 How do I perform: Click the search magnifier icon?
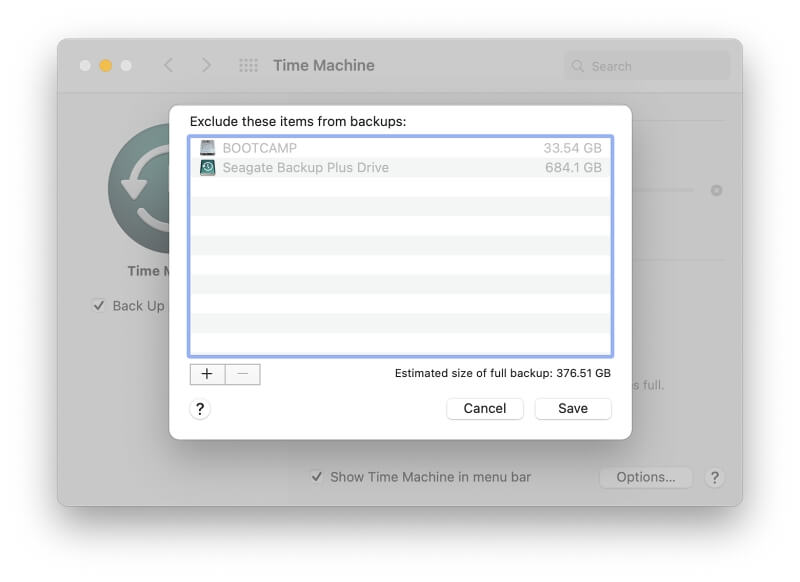[578, 66]
